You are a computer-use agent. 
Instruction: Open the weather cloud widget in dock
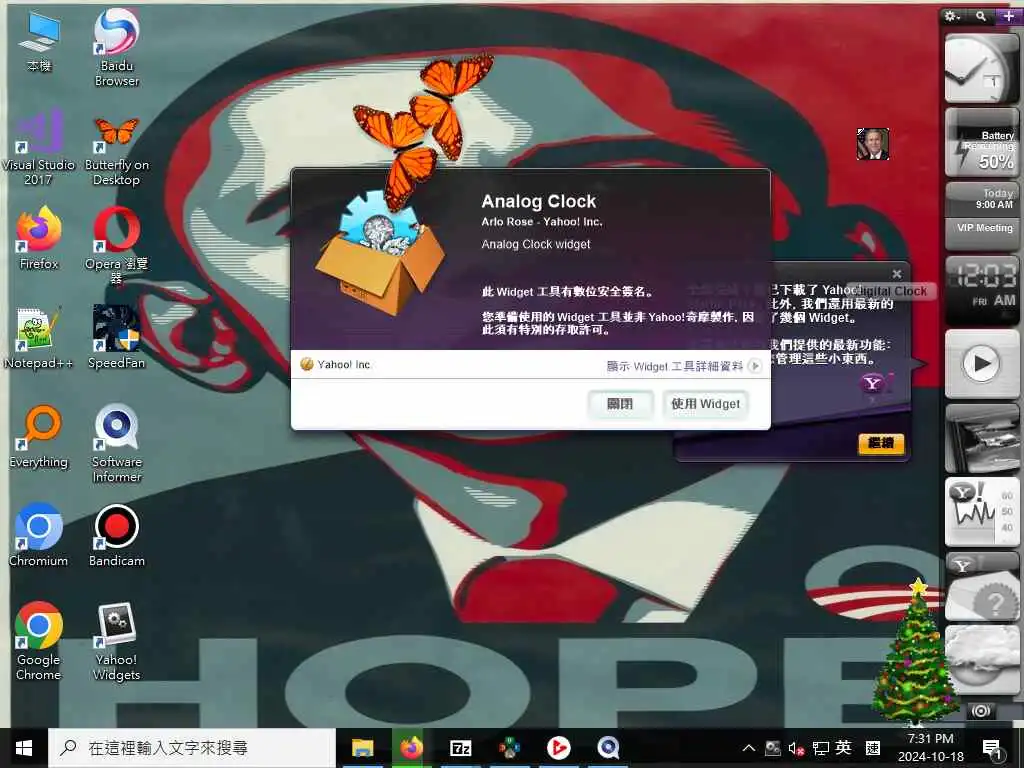tap(982, 660)
